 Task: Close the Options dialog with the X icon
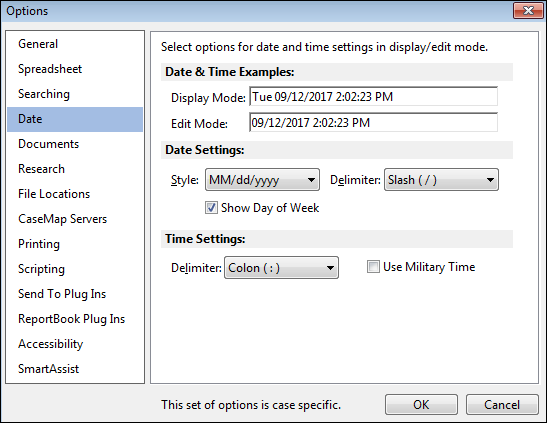click(528, 10)
